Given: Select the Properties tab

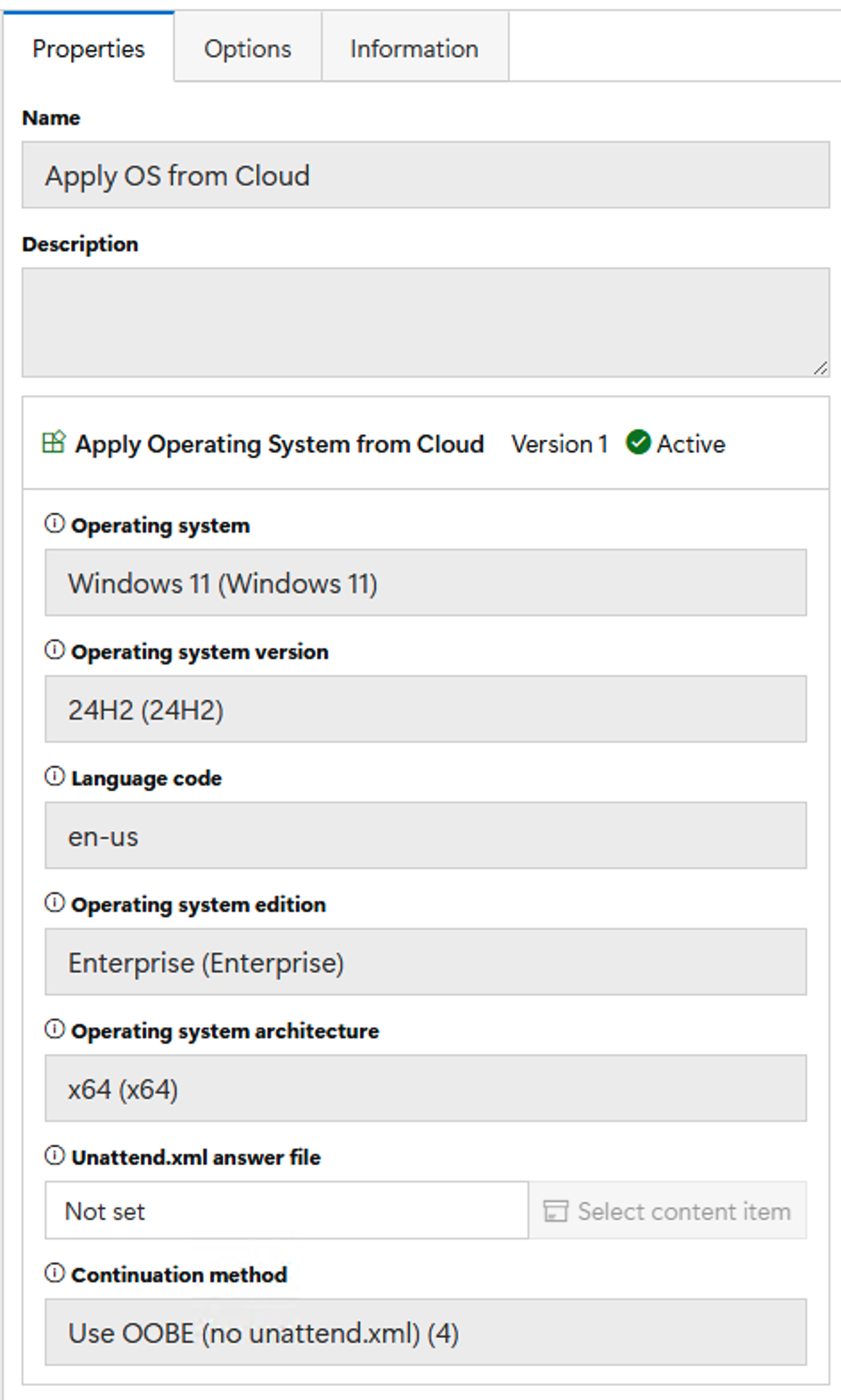Looking at the screenshot, I should 88,48.
